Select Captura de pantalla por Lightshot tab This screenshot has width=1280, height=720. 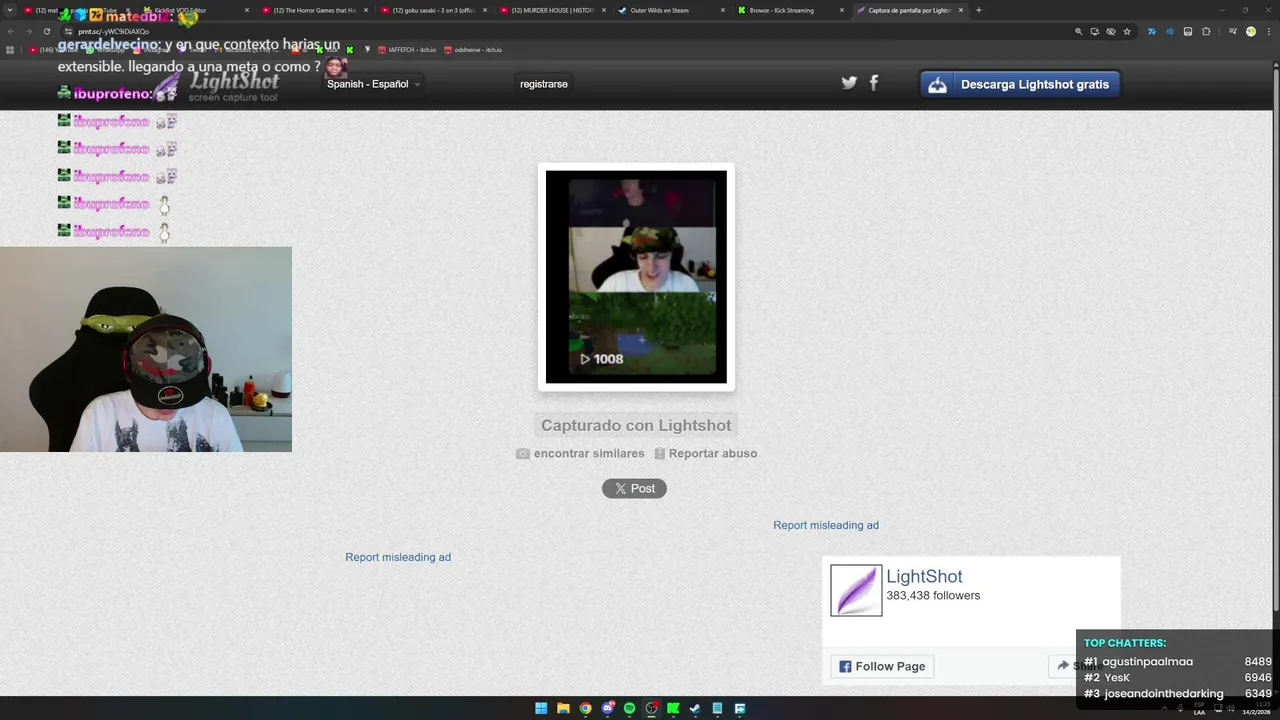point(910,10)
